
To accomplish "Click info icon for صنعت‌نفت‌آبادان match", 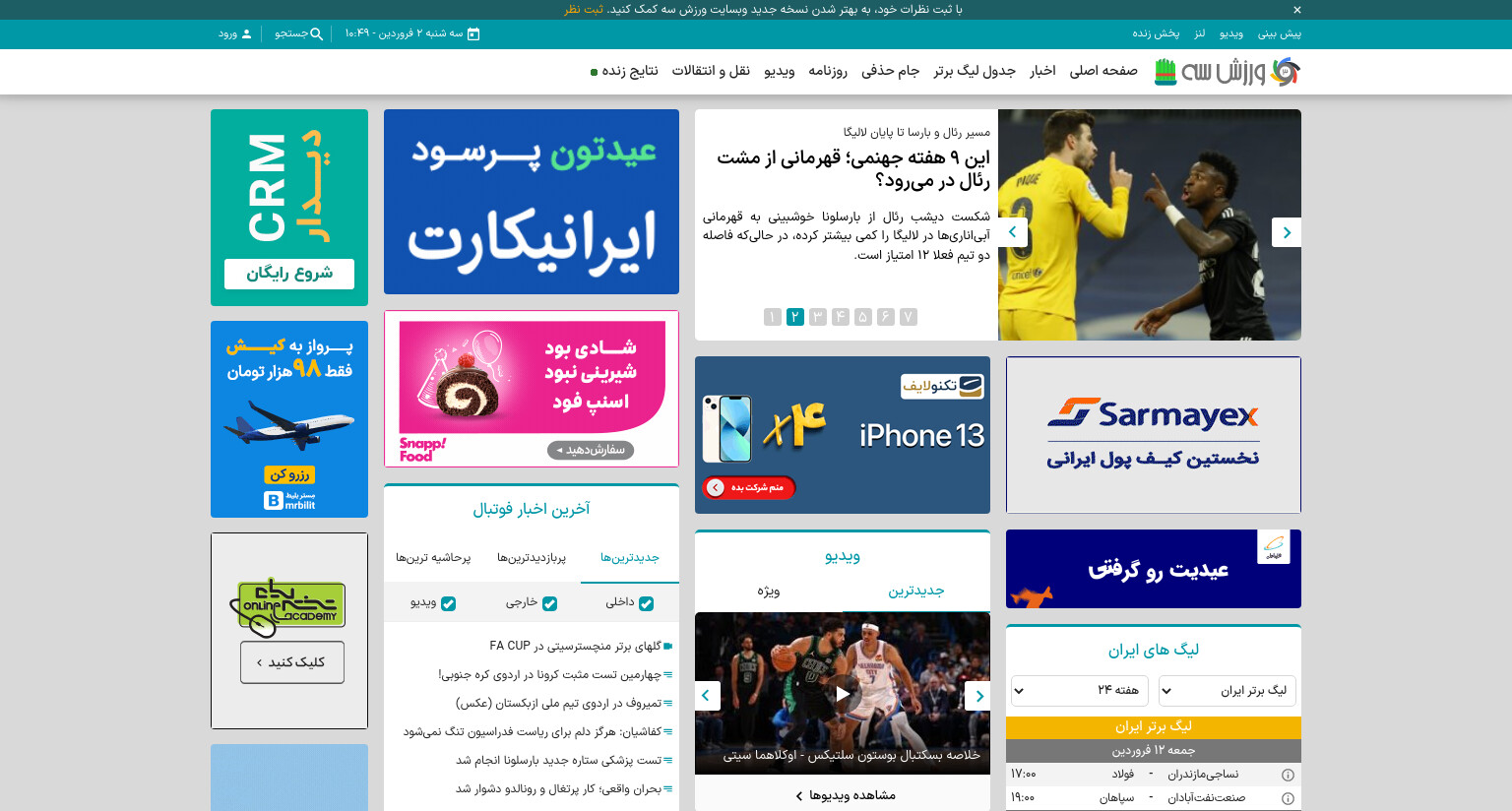I will coord(1288,798).
